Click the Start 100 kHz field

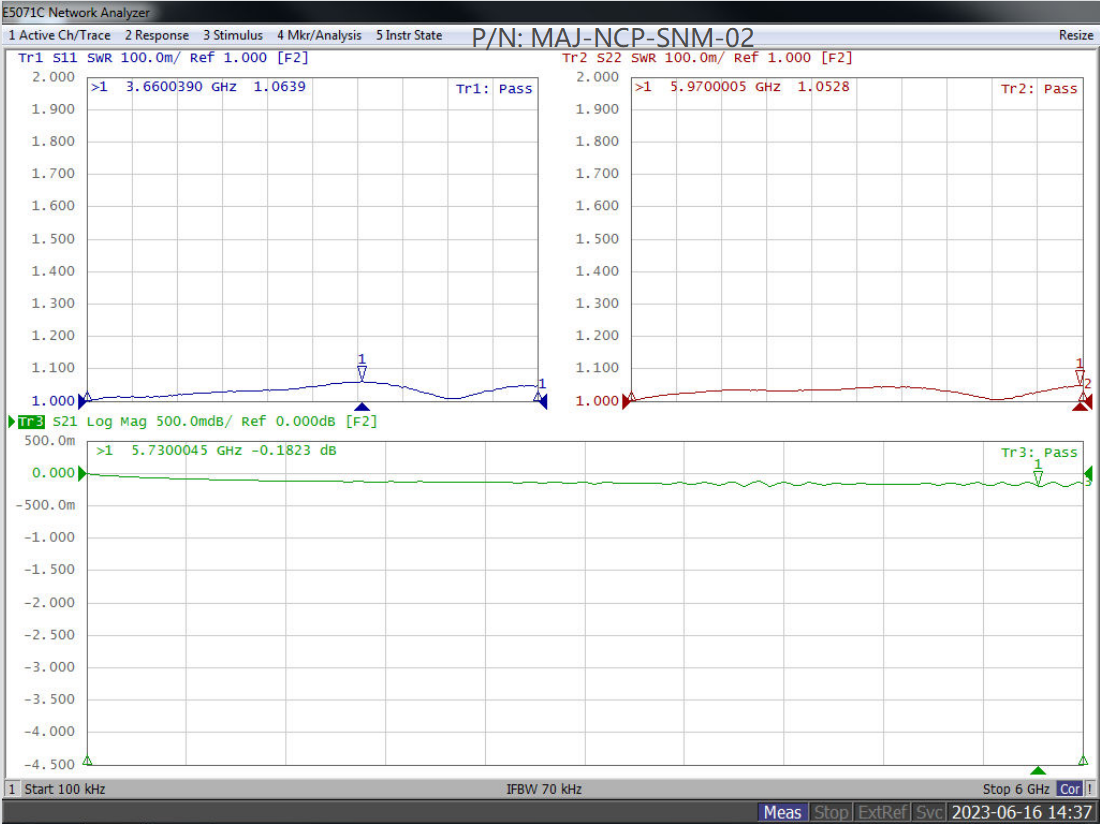pyautogui.click(x=65, y=789)
